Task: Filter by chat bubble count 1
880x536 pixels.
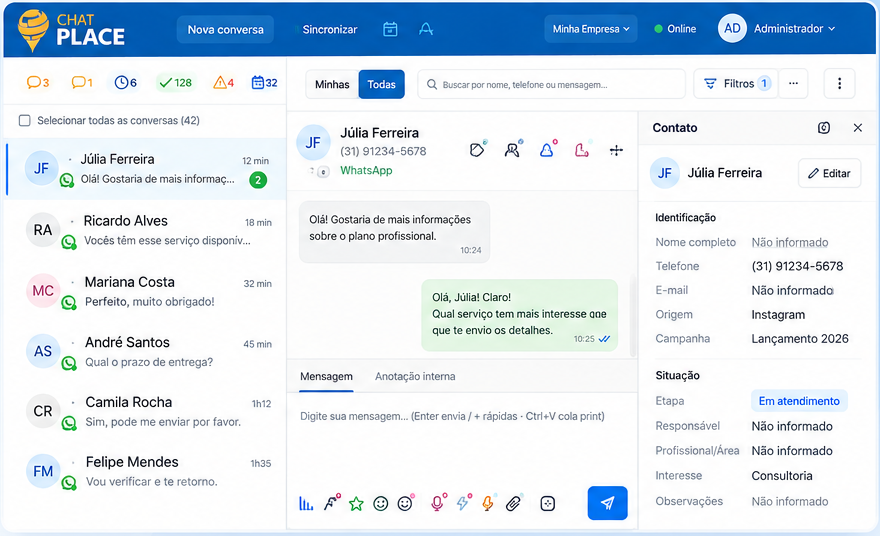Action: 82,83
